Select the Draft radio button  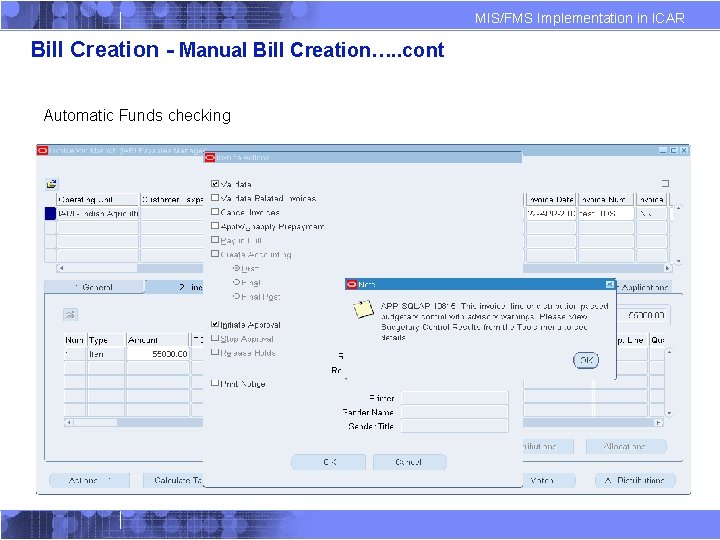(x=236, y=268)
